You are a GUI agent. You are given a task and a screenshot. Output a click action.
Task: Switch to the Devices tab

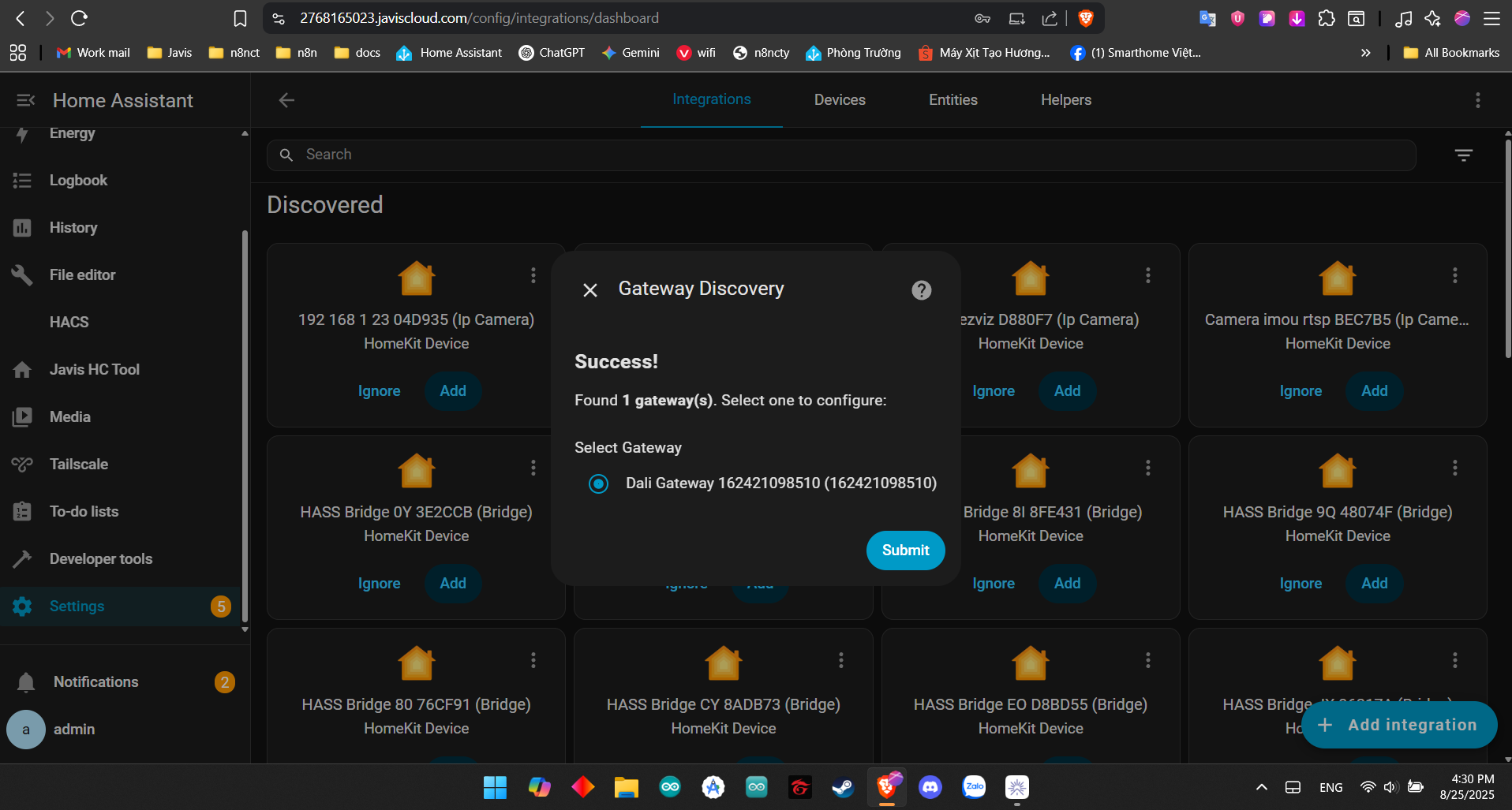pyautogui.click(x=840, y=100)
